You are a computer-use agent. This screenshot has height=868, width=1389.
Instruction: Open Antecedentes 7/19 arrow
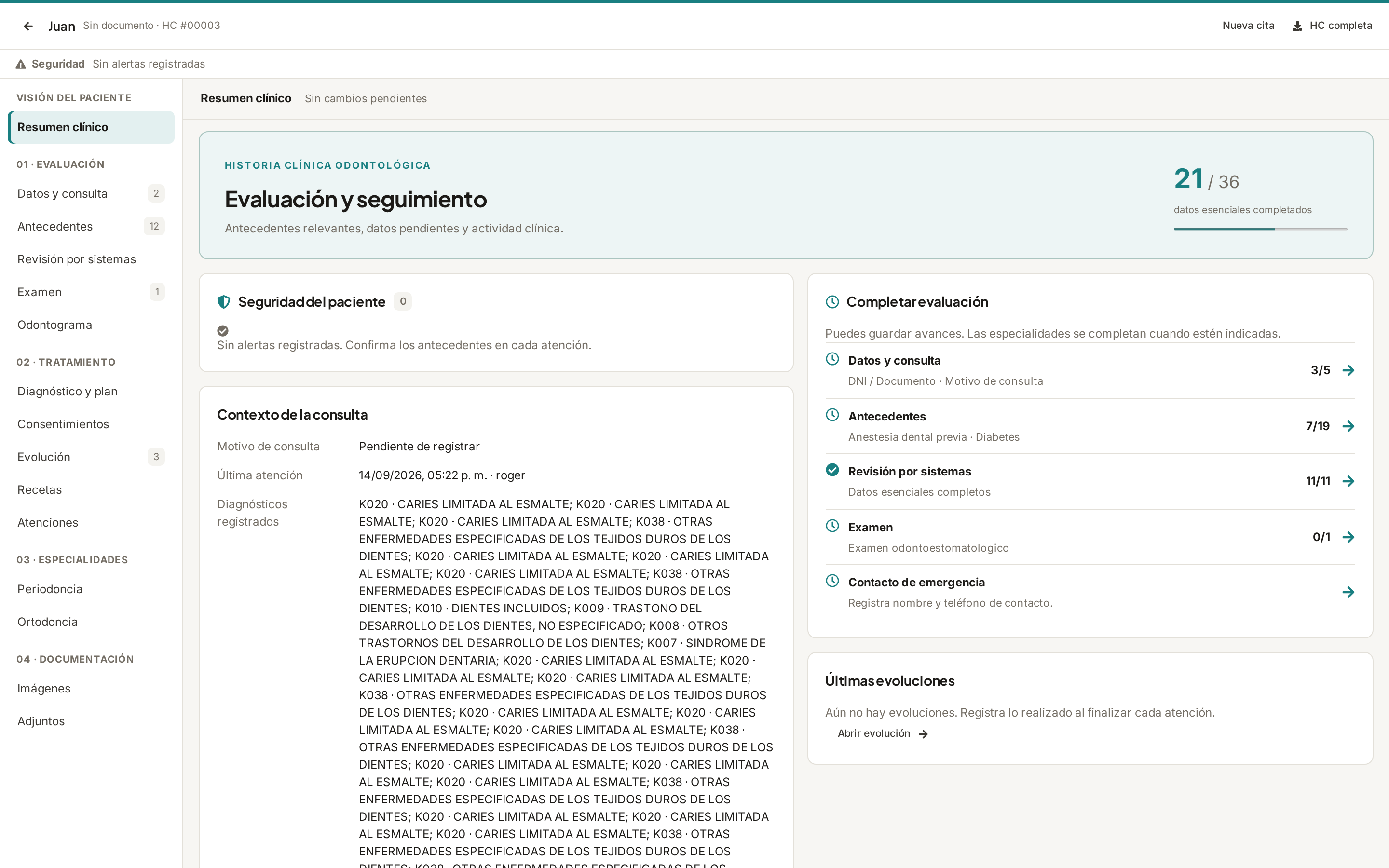[1348, 426]
